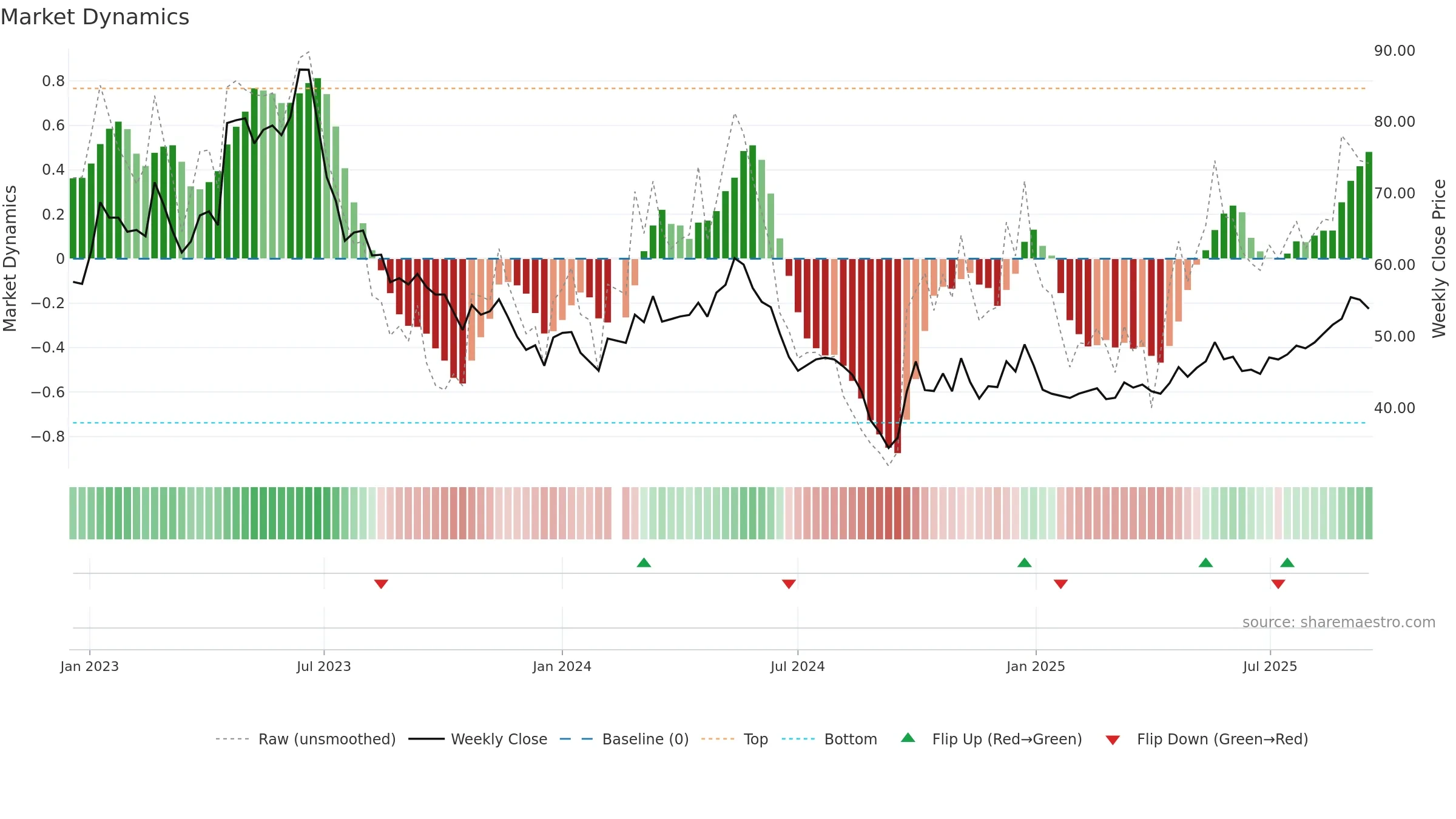1456x819 pixels.
Task: Click the Weekly Close Price axis label
Action: tap(1439, 258)
